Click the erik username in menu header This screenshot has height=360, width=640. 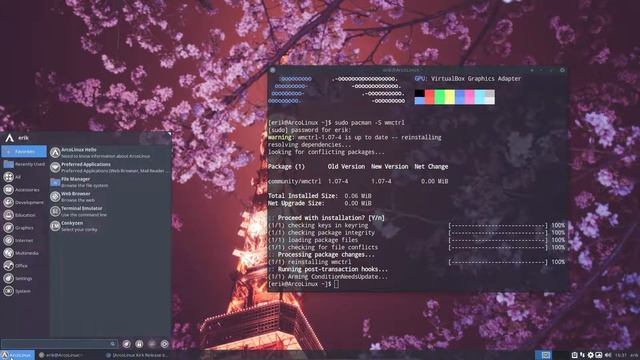coord(23,138)
